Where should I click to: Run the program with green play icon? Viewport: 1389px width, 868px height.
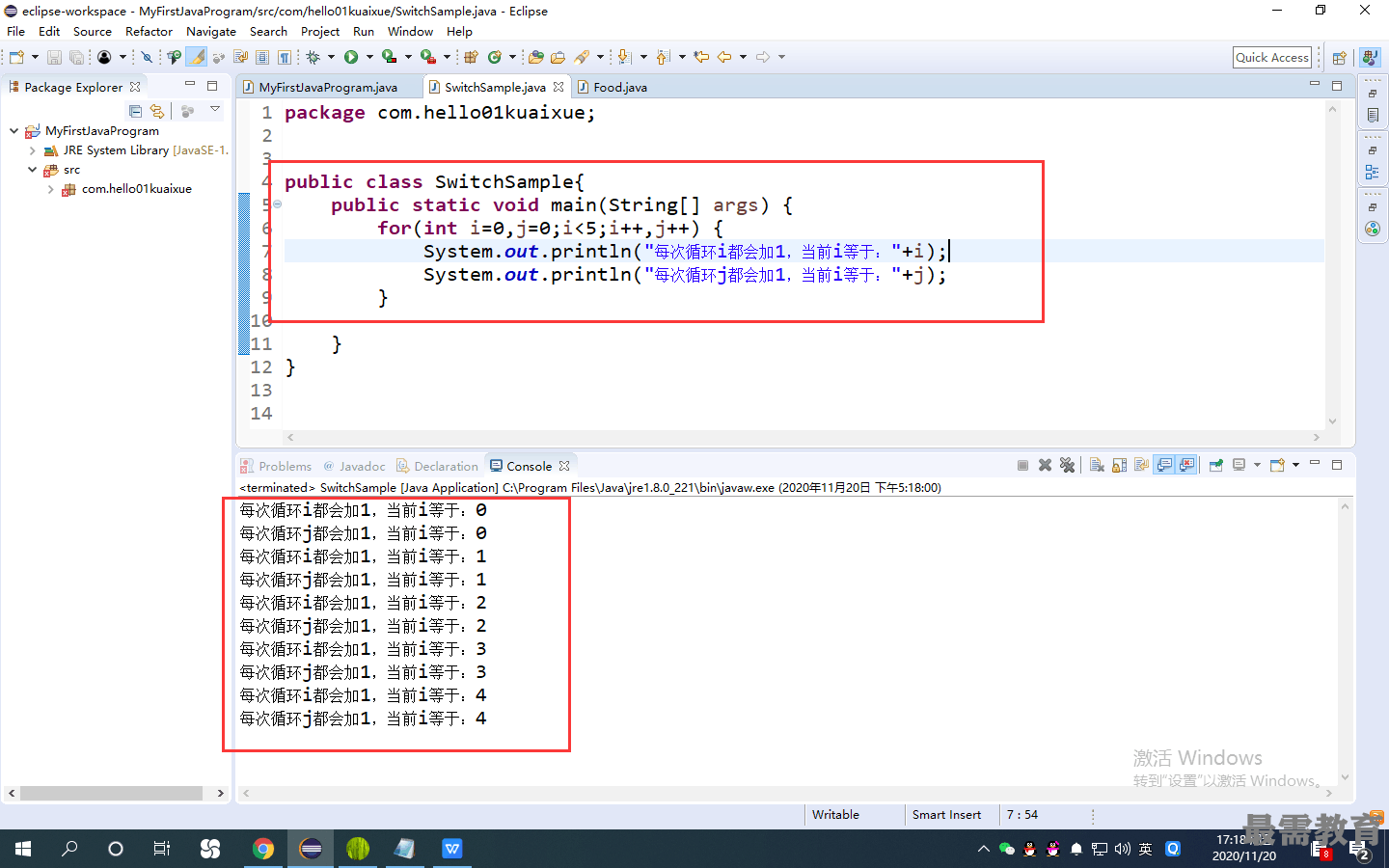coord(350,57)
